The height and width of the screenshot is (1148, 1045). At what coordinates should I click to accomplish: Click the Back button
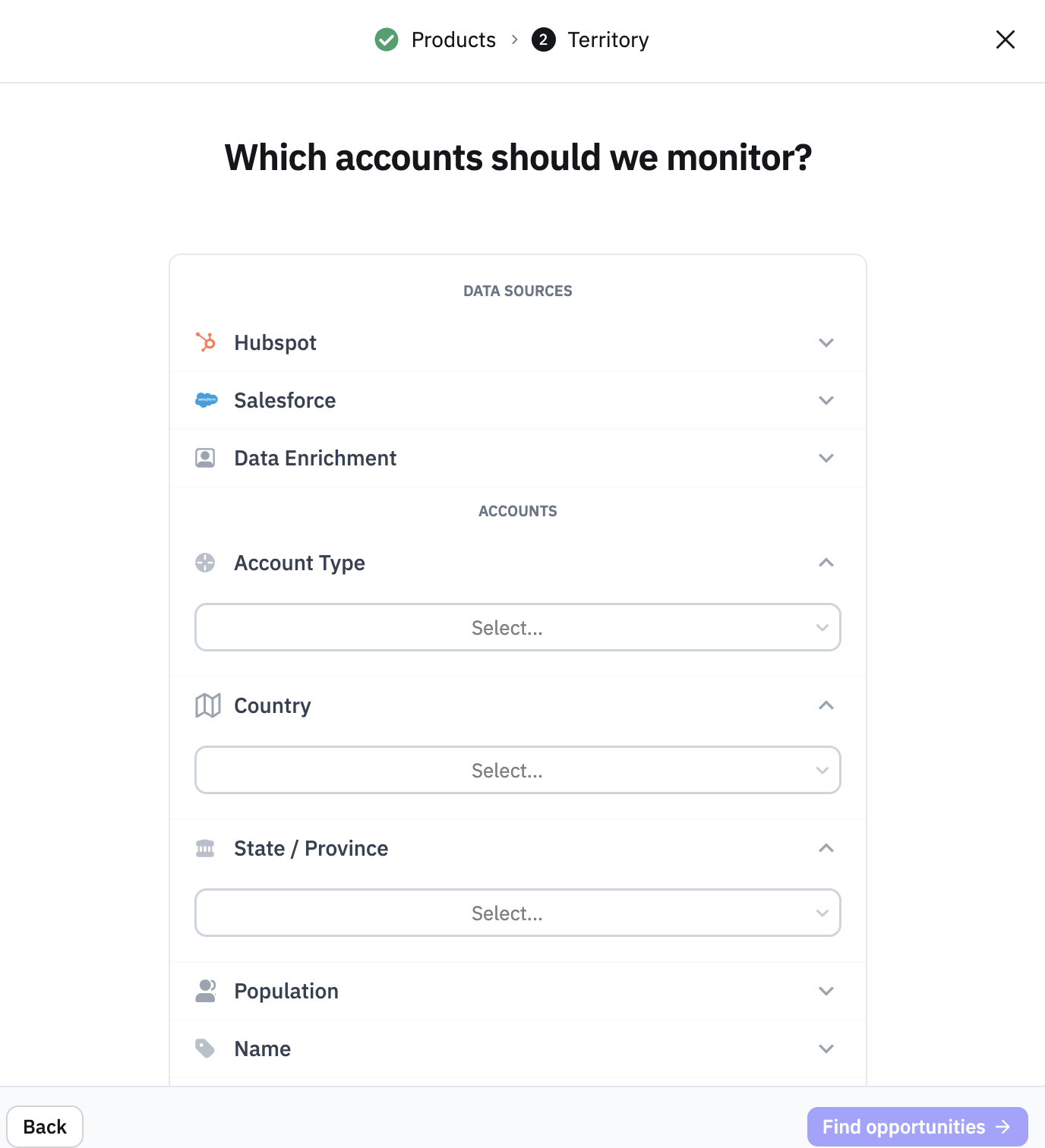[45, 1127]
